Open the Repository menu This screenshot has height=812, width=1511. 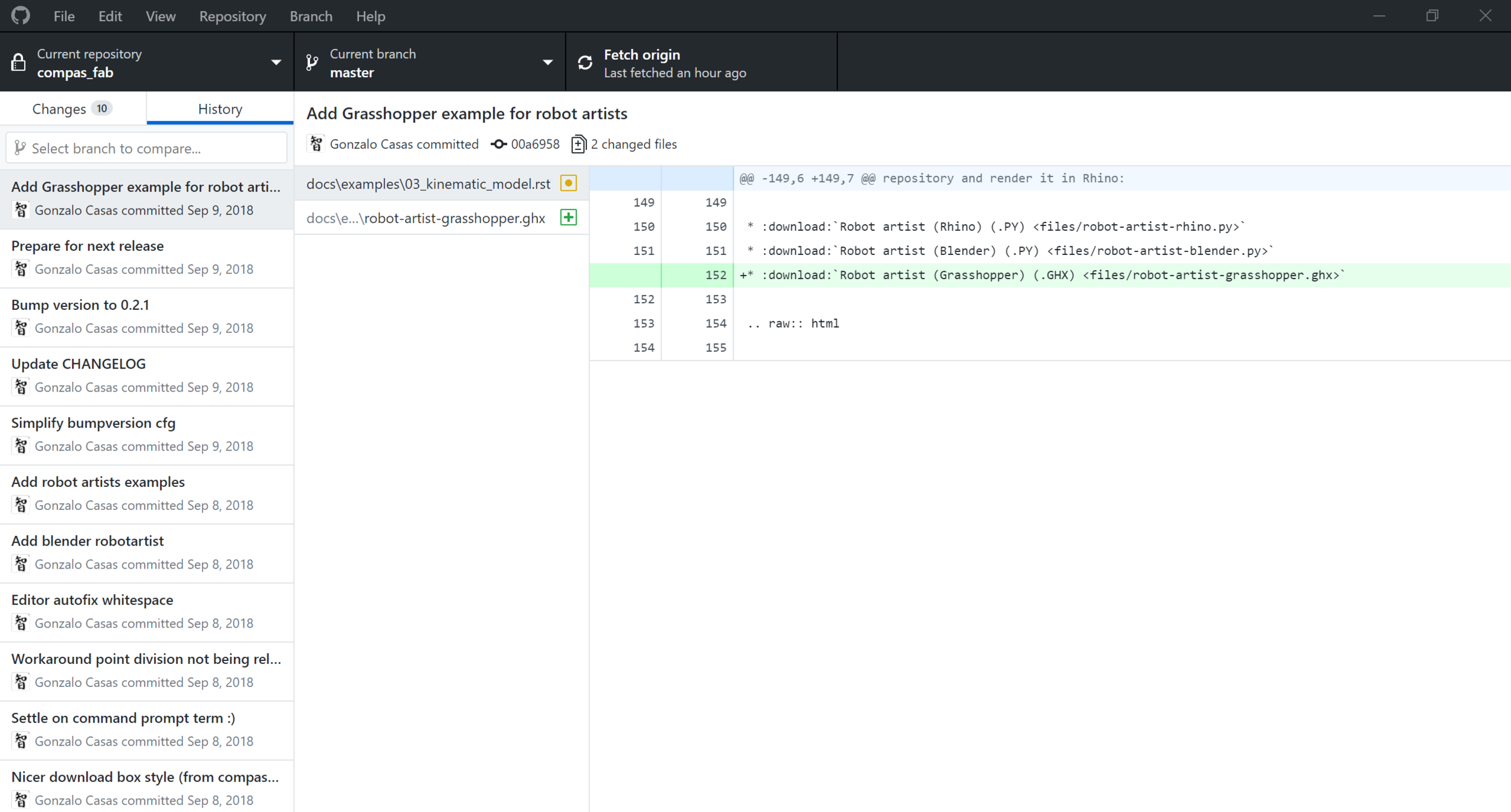(232, 16)
